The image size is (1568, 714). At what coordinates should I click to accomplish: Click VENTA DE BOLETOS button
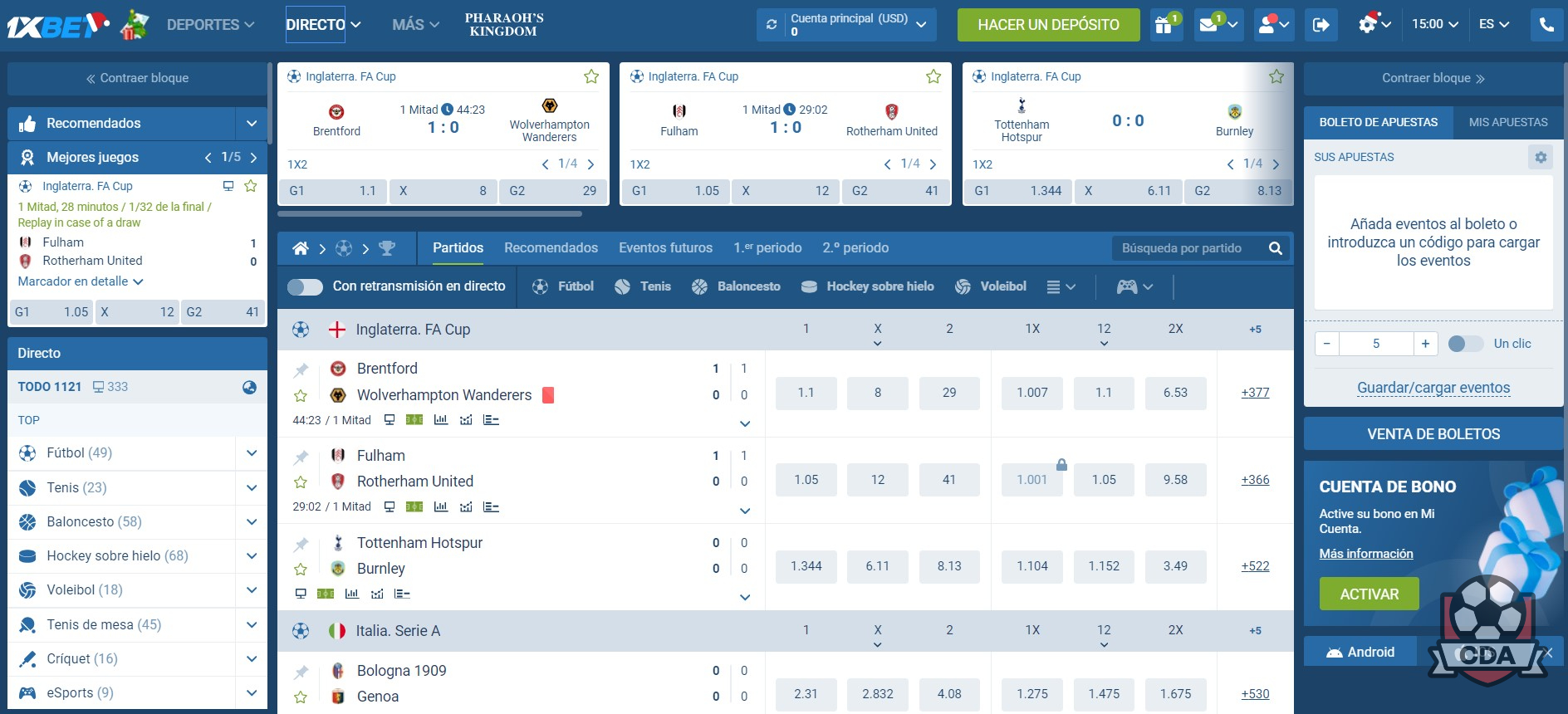click(1433, 434)
